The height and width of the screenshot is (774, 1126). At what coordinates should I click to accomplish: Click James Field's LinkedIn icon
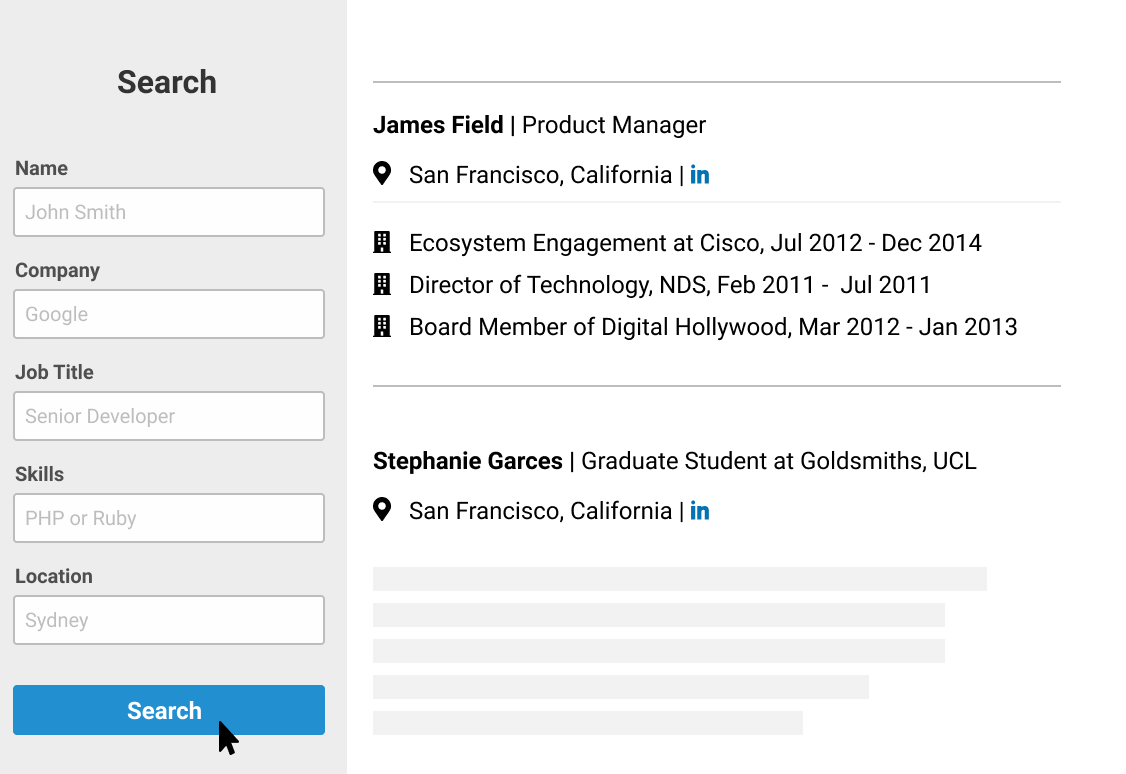coord(700,175)
